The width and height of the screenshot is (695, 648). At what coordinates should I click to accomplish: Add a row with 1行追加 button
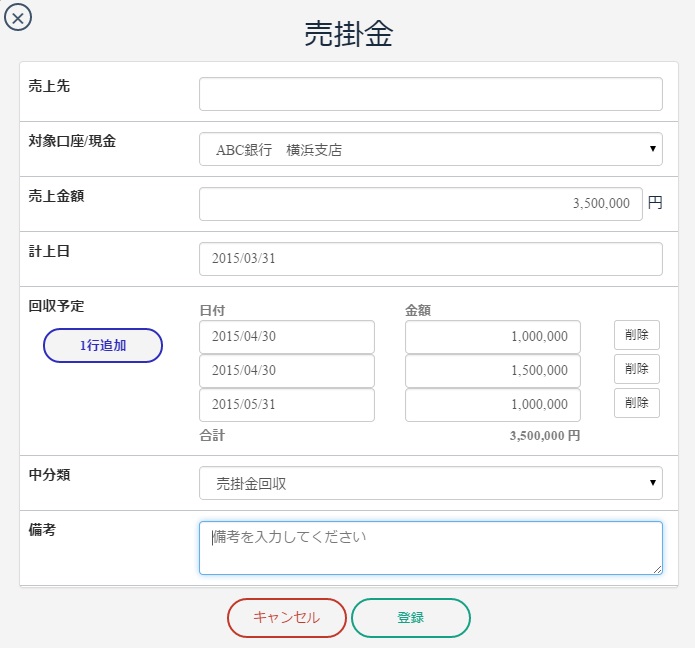pos(103,345)
